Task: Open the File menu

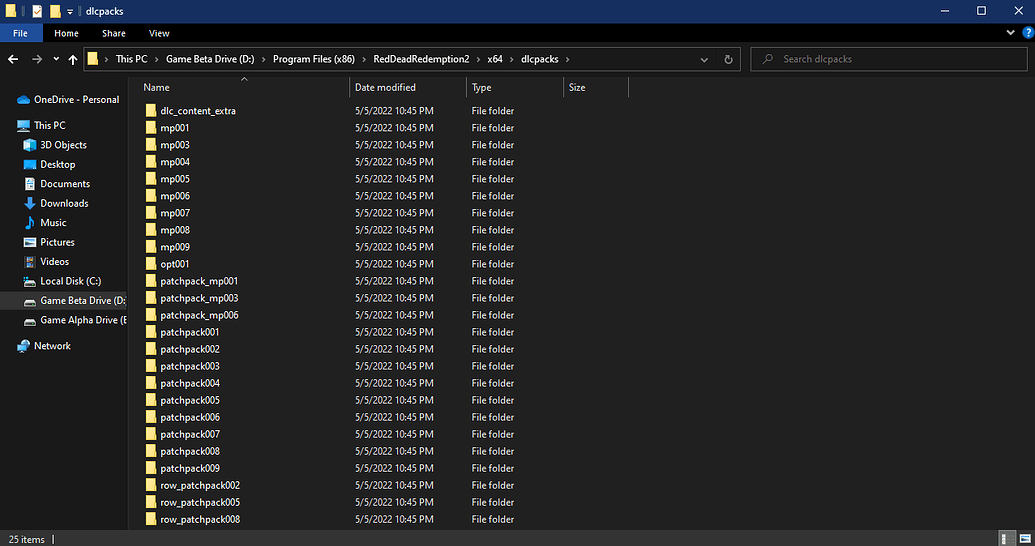Action: [20, 33]
